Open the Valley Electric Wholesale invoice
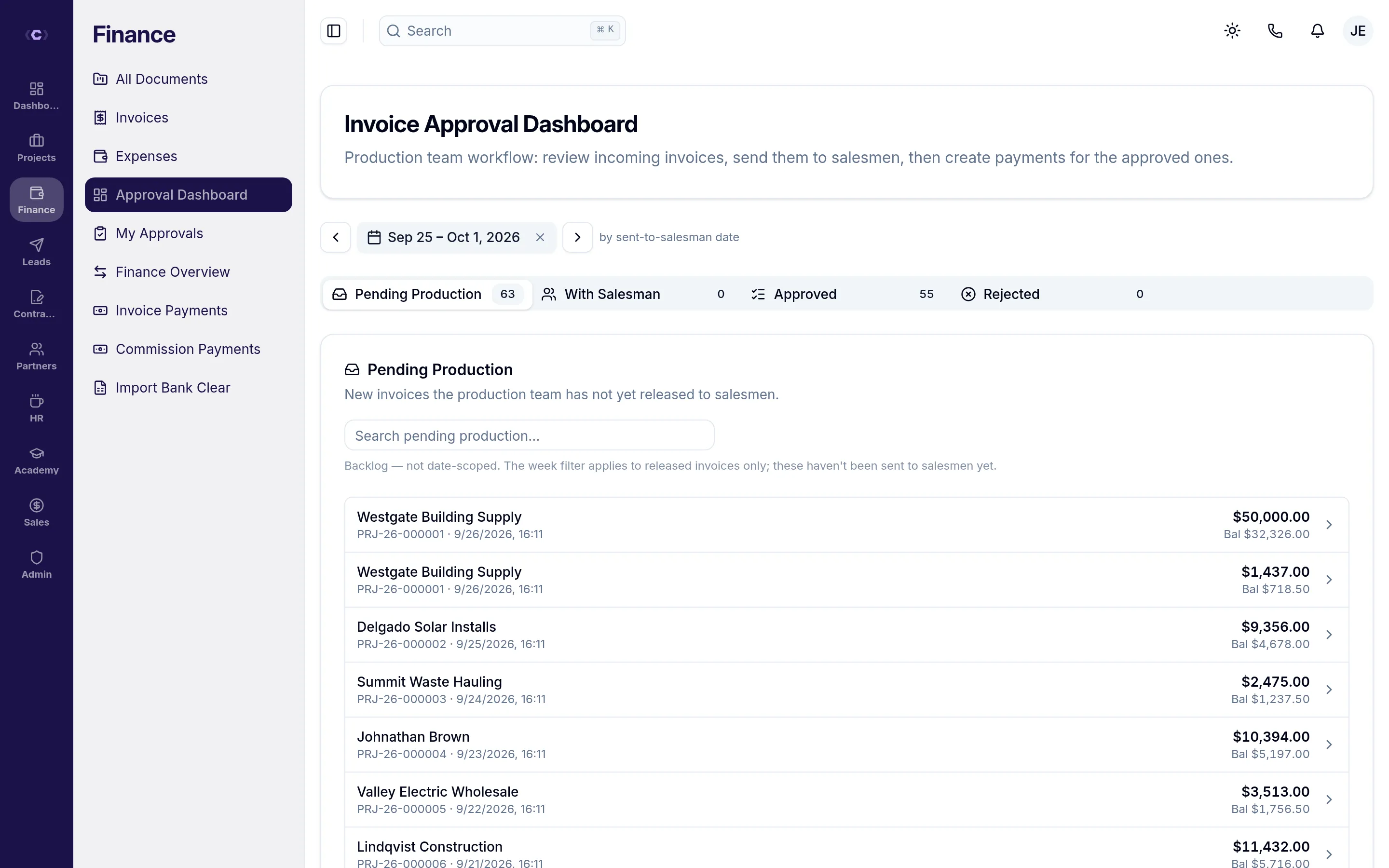Viewport: 1389px width, 868px height. (x=846, y=800)
